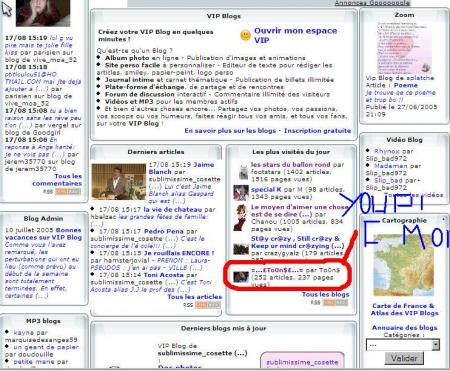The width and height of the screenshot is (450, 371).
Task: Open the Slip_bad video link
Action: 388,180
